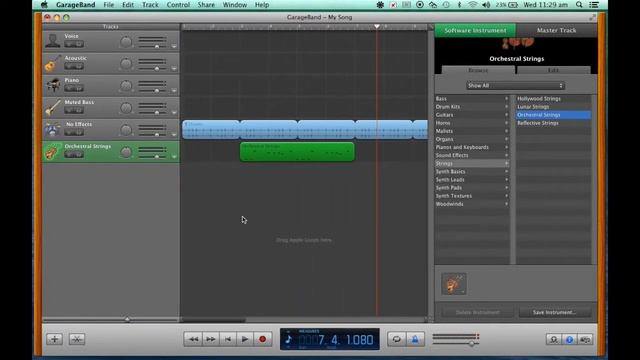Image resolution: width=640 pixels, height=360 pixels.
Task: Expand automation arrow on Piano track
Action: pos(174,91)
